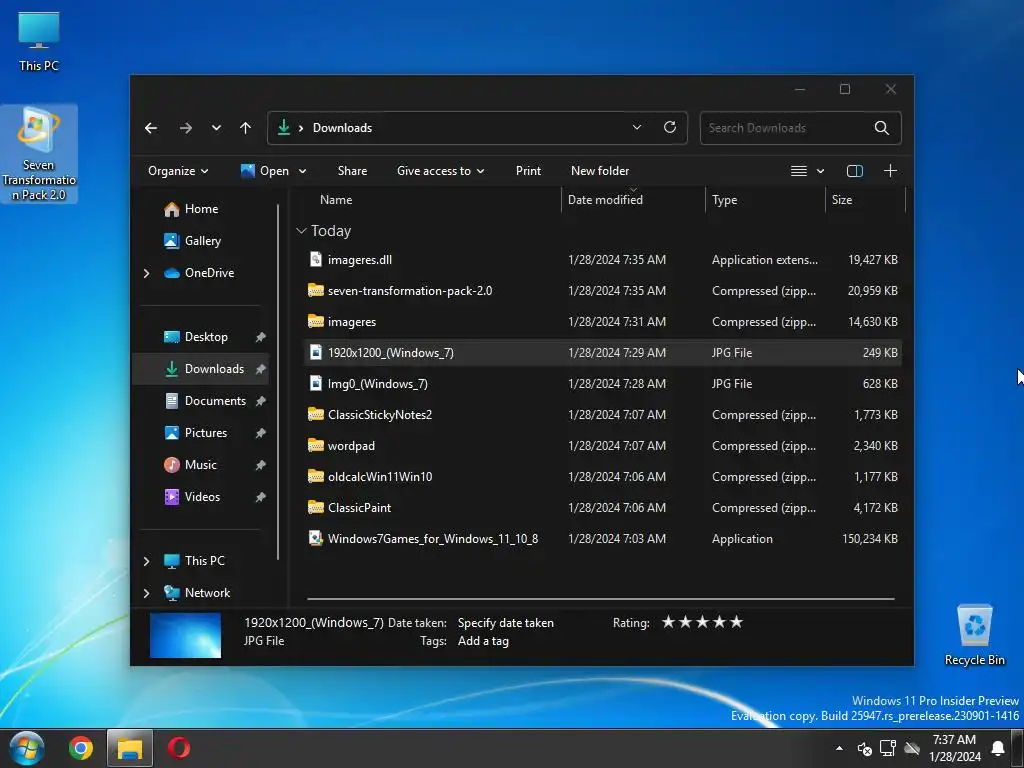Refresh the Downloads folder
Image resolution: width=1024 pixels, height=768 pixels.
coord(670,127)
